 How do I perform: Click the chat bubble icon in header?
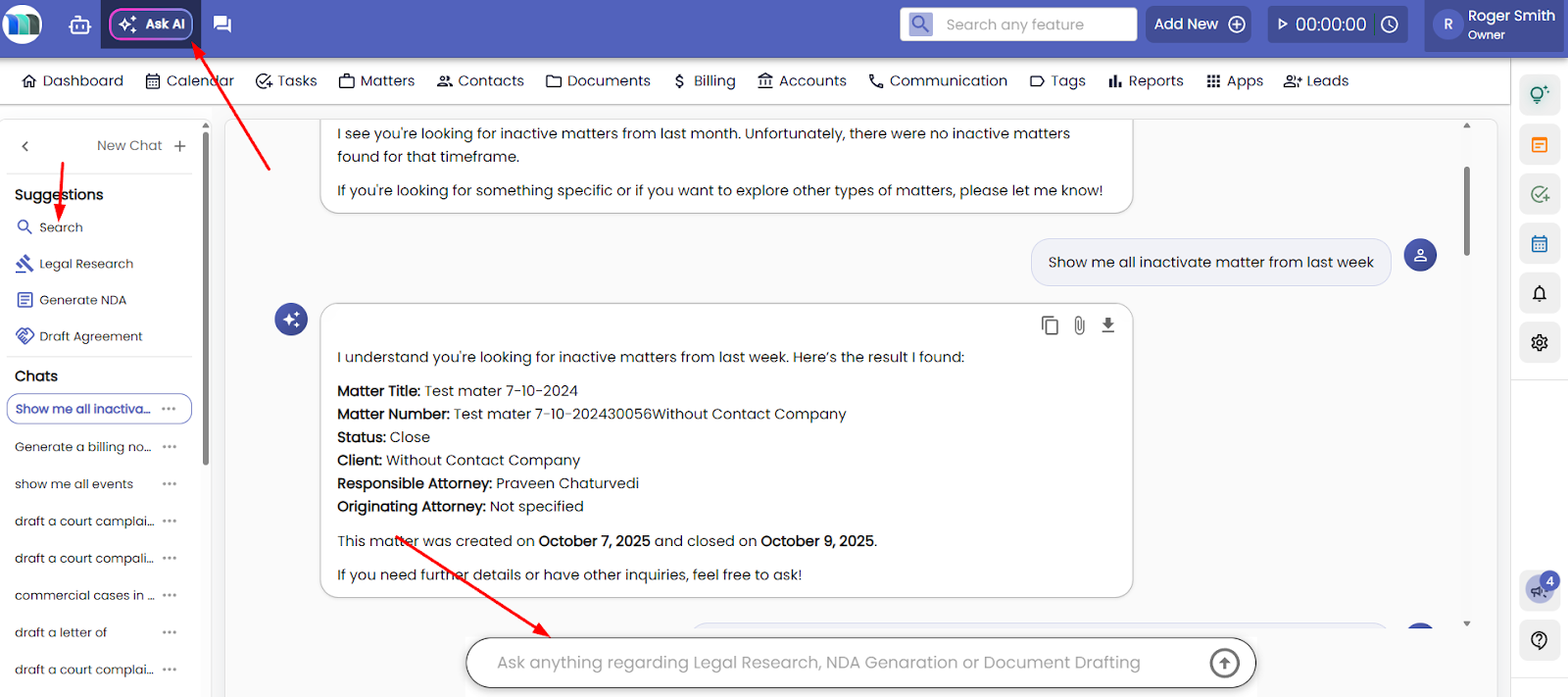click(x=222, y=25)
